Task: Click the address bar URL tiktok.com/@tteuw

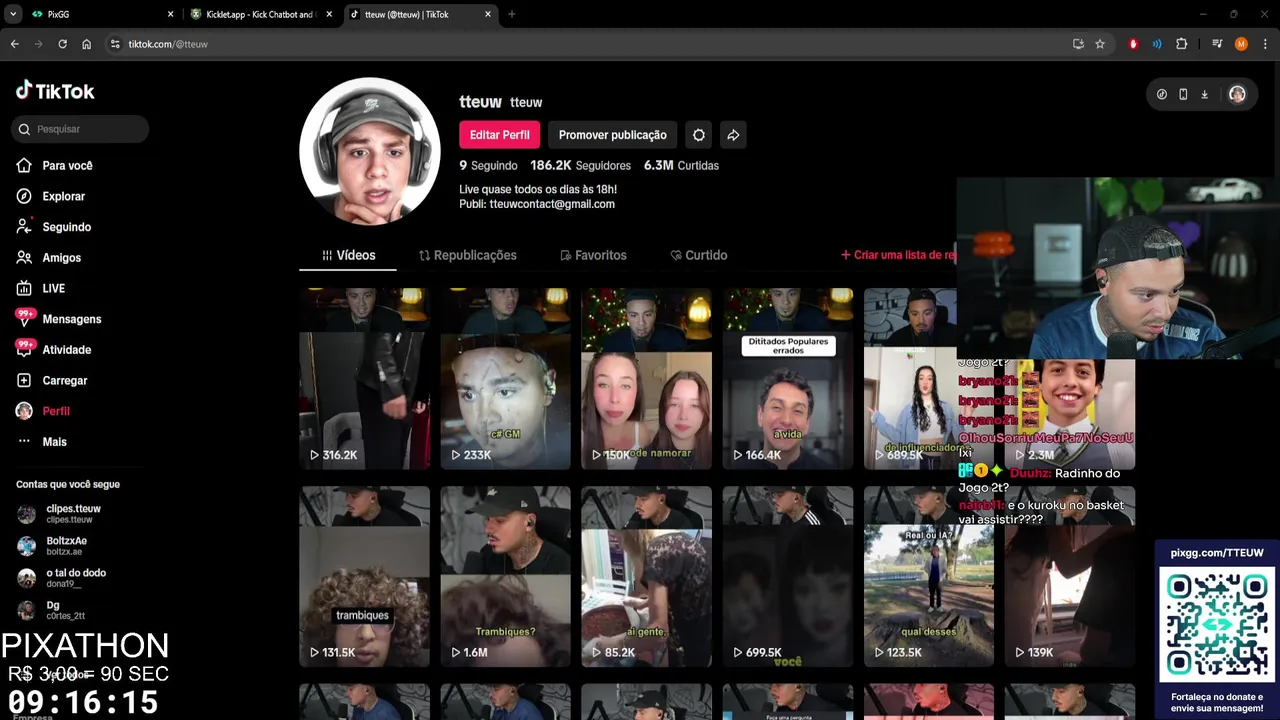Action: click(168, 44)
